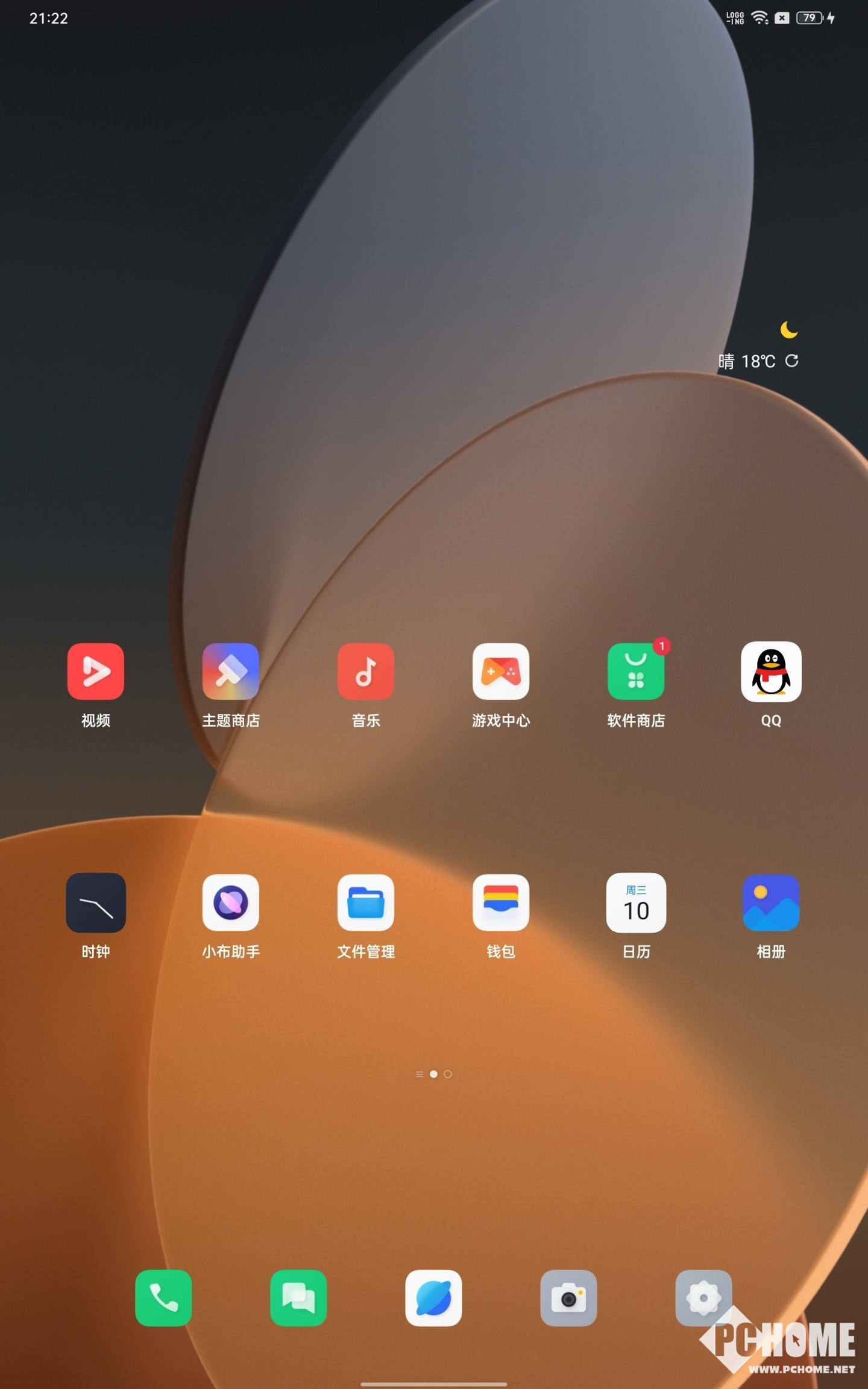
Task: Refresh the weather widget
Action: coord(791,361)
